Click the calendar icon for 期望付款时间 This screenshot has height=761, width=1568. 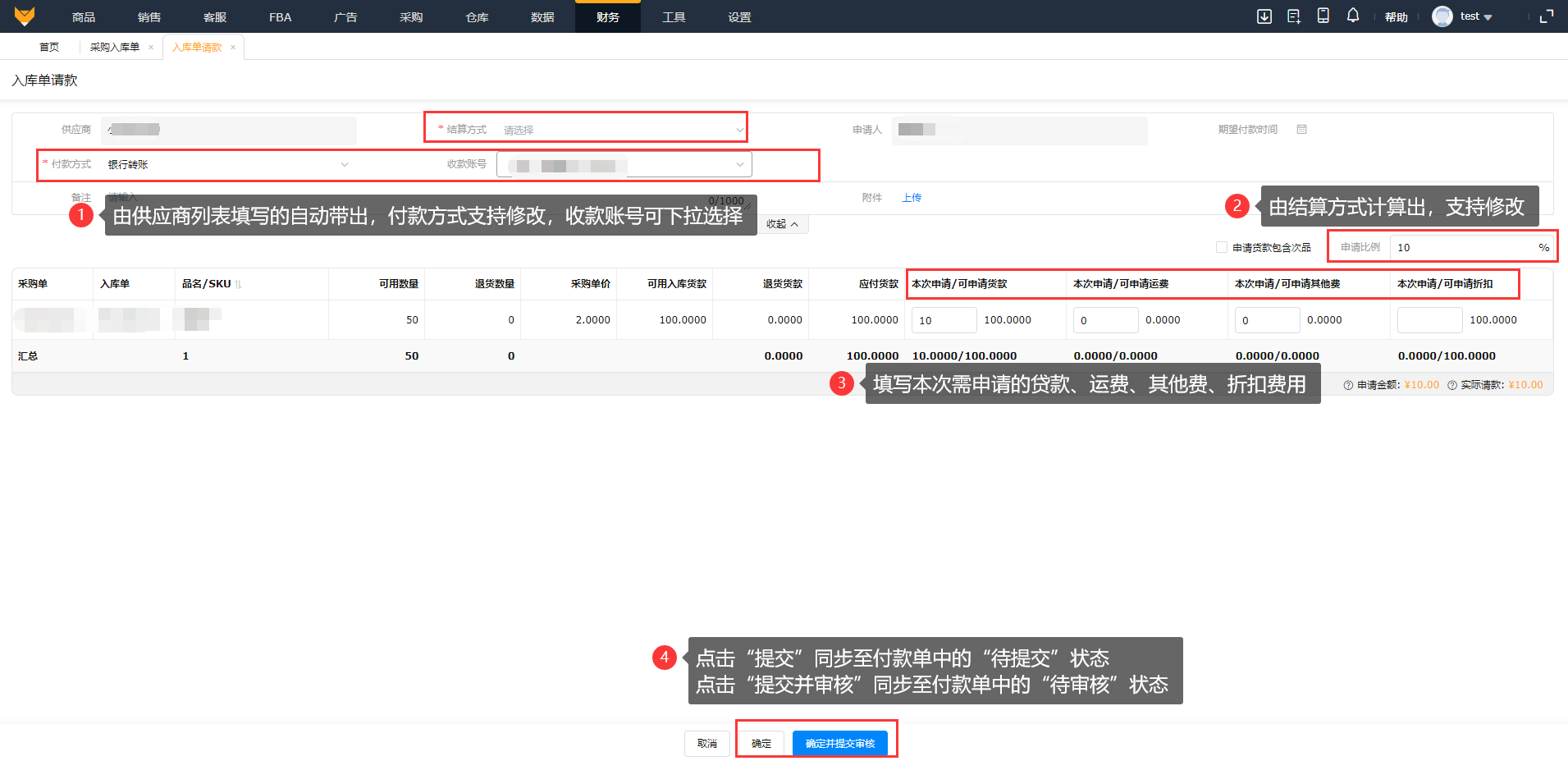tap(1301, 130)
